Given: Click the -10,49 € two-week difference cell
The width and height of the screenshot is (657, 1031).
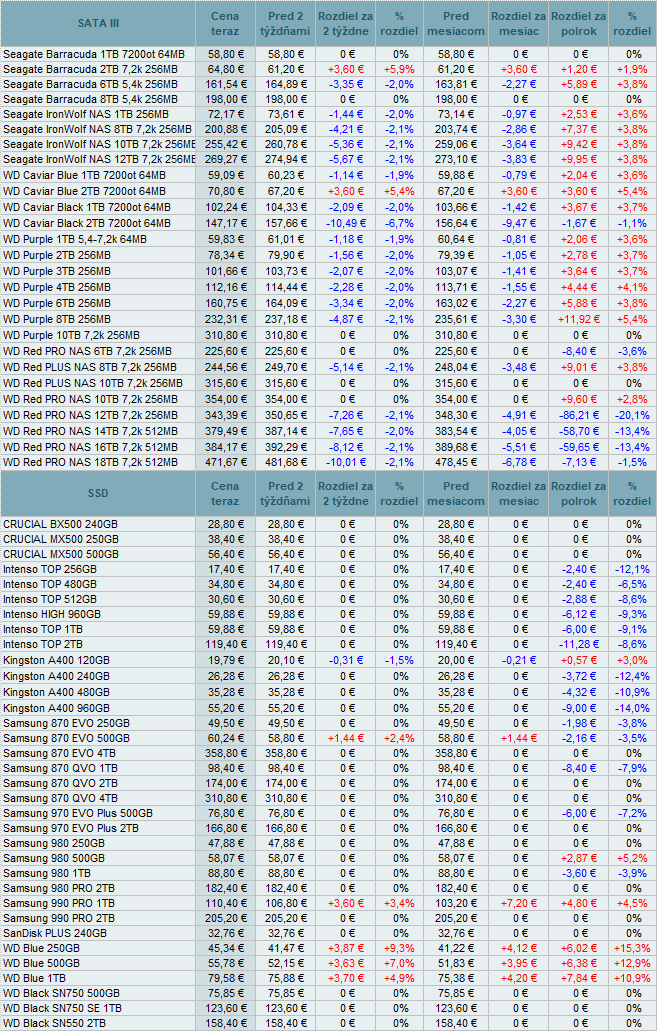Looking at the screenshot, I should click(x=345, y=223).
